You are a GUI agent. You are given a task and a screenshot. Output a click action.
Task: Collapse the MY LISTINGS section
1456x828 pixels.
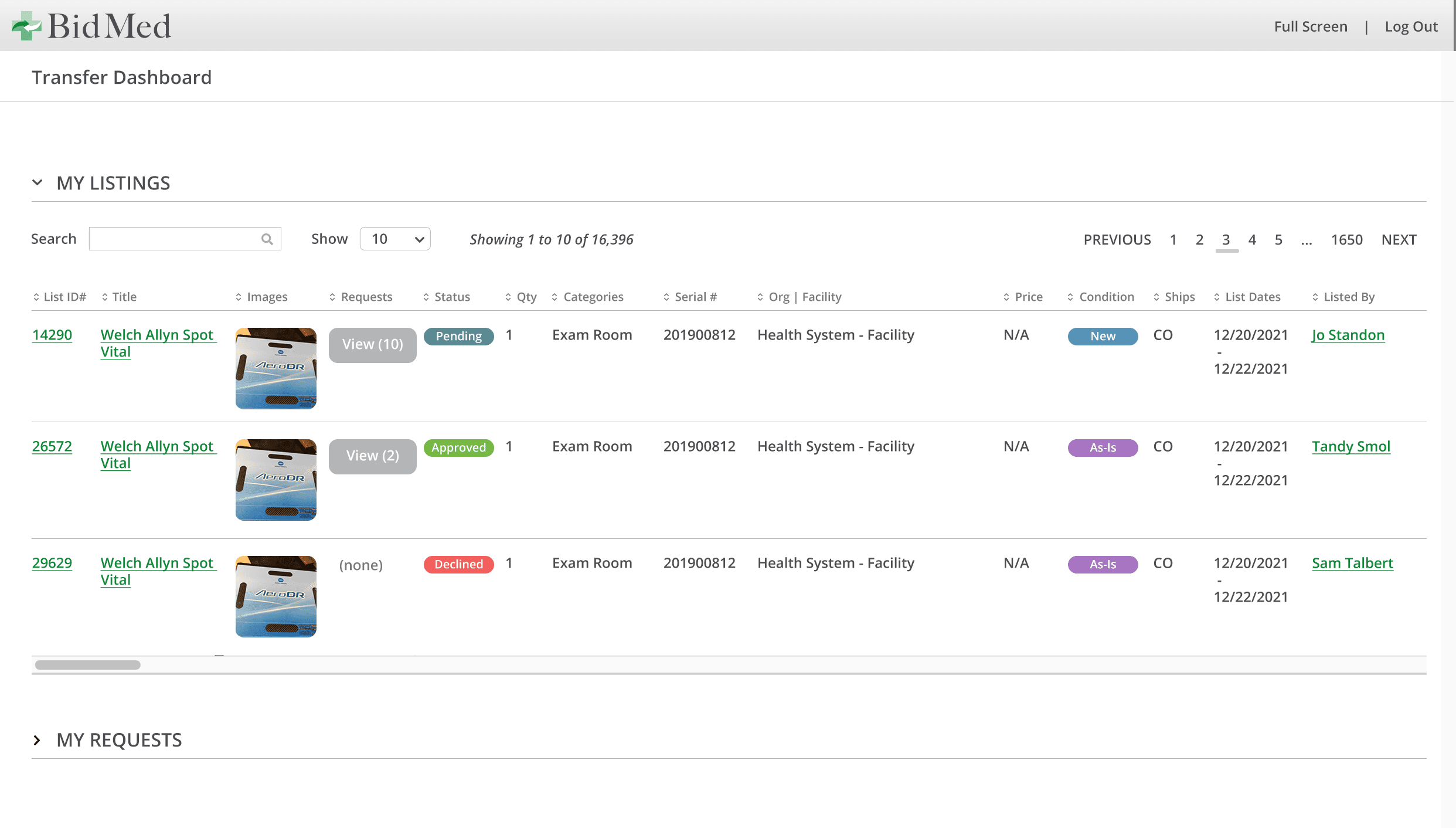click(38, 183)
